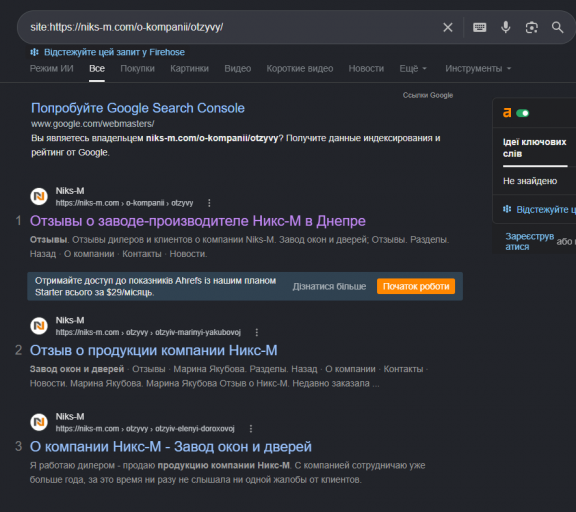
Task: Open three-dot menu beside o-kompanii › otzyvy
Action: coord(209,203)
